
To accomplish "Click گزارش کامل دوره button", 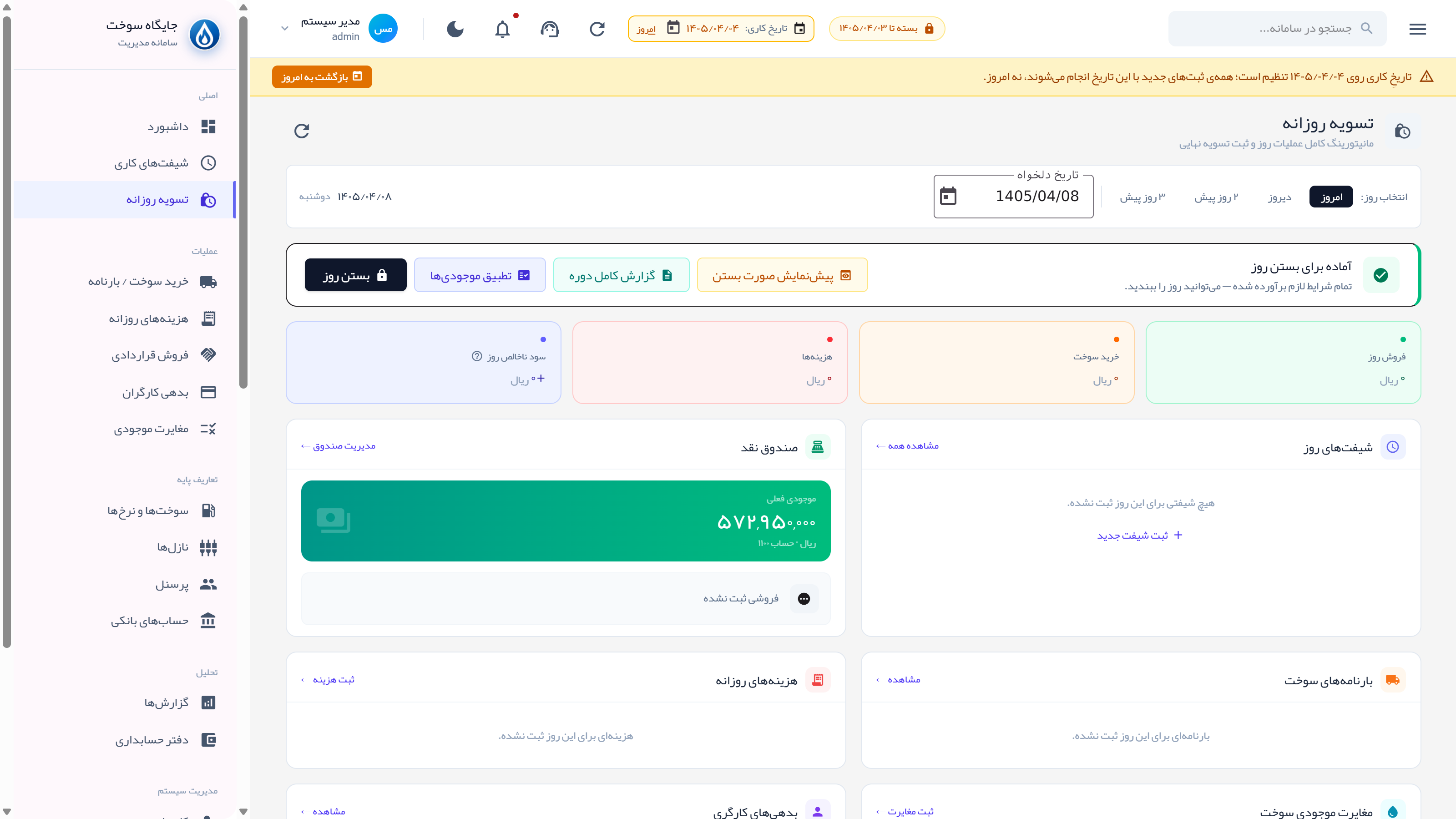I will click(621, 275).
